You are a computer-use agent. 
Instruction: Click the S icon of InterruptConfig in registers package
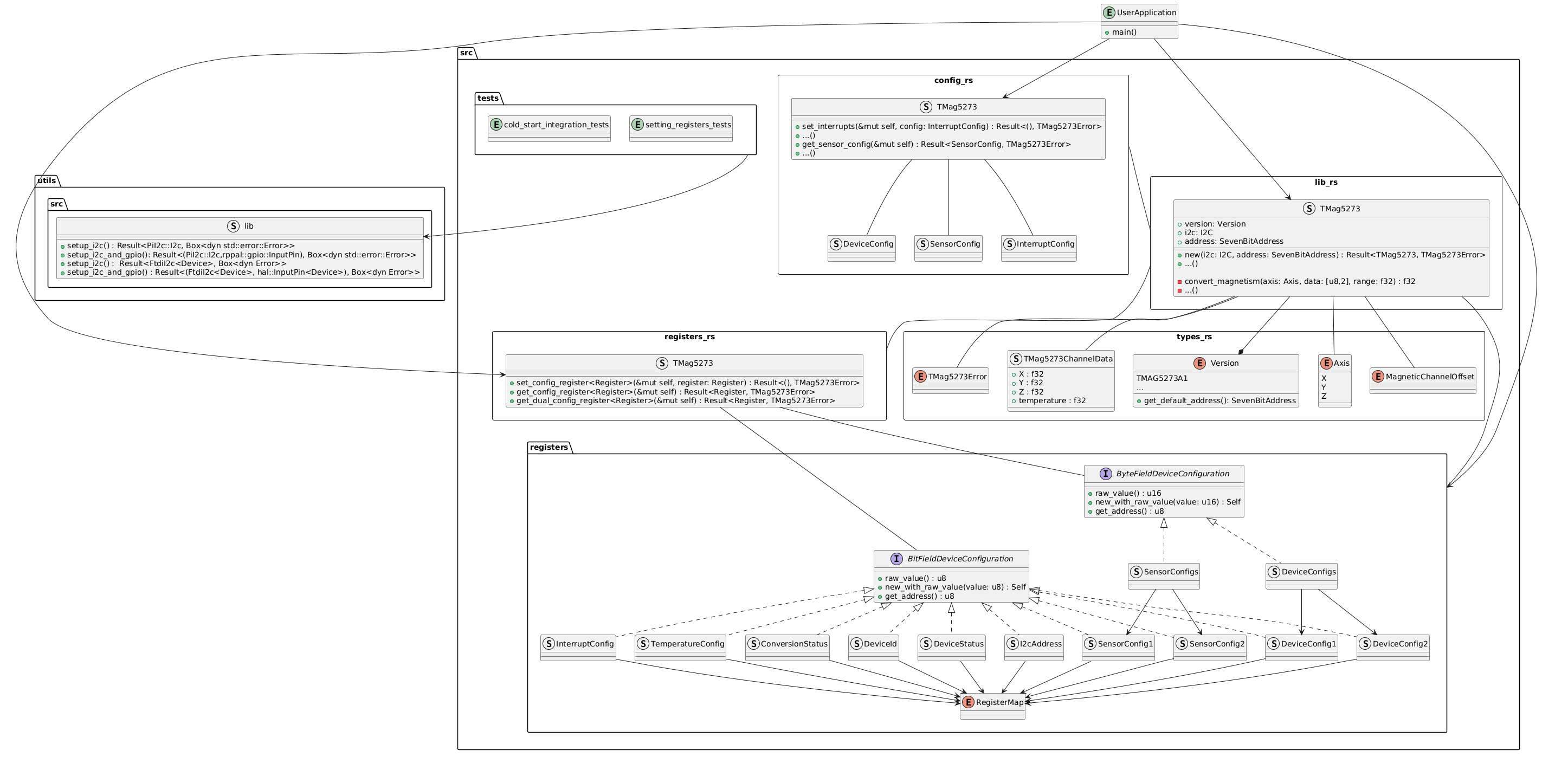pyautogui.click(x=549, y=643)
